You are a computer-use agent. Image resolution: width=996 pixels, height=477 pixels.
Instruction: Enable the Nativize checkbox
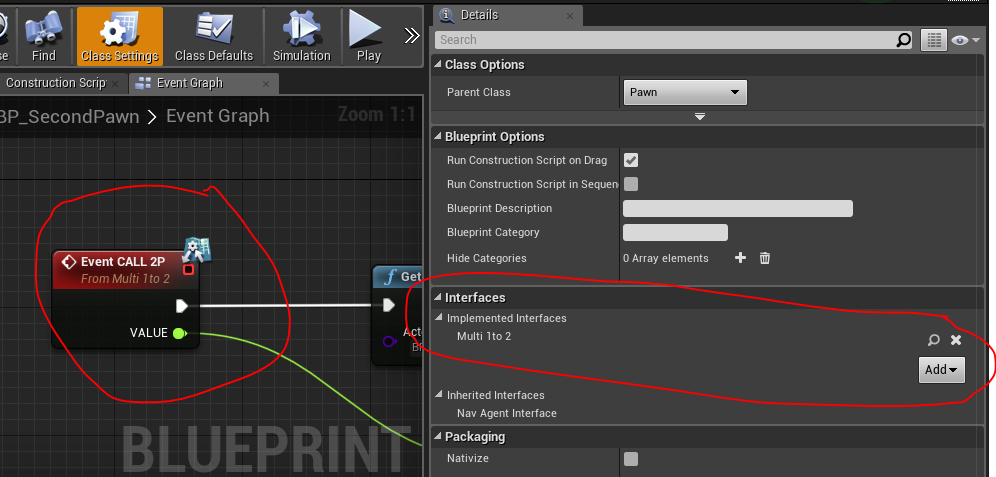coord(631,459)
